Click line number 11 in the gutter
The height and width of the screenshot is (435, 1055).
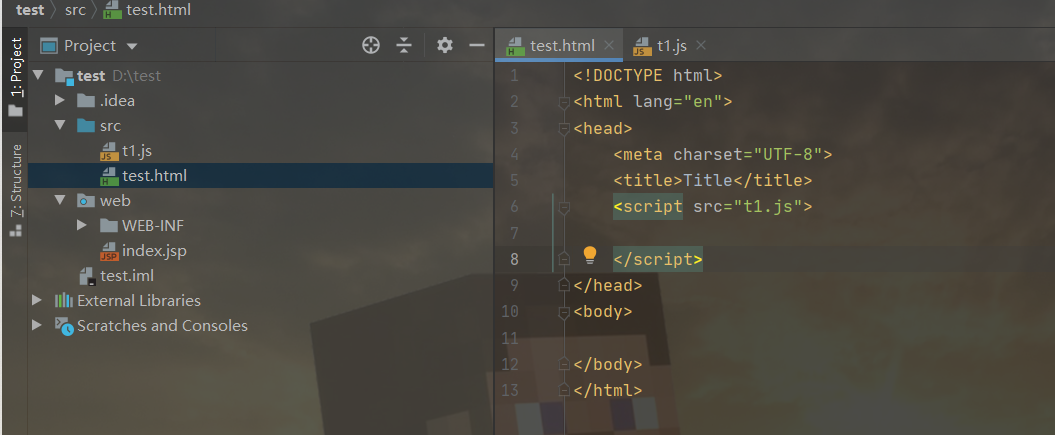point(511,338)
